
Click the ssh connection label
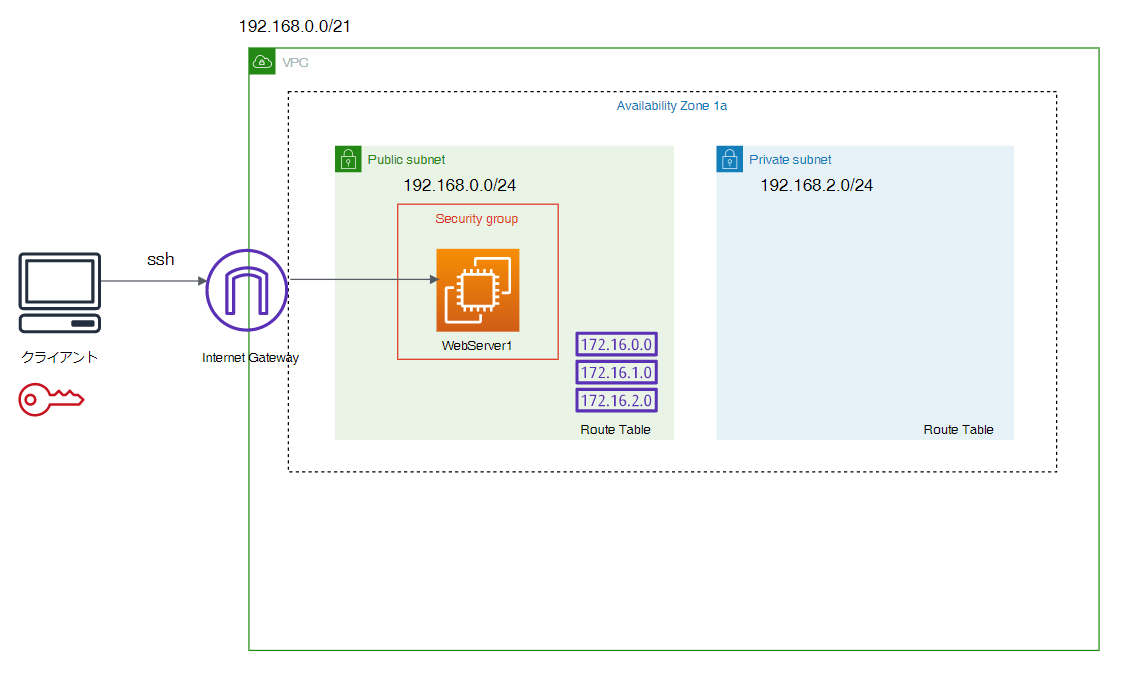coord(161,260)
